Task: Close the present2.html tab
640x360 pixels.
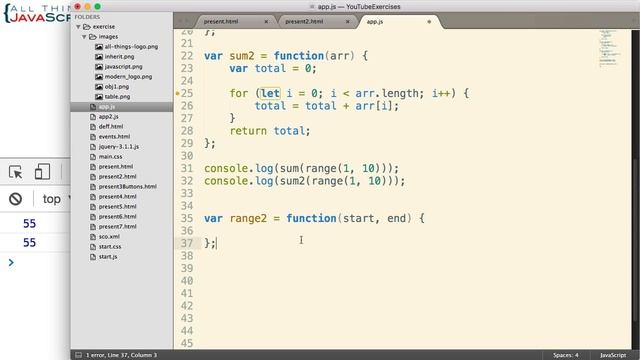Action: 348,22
